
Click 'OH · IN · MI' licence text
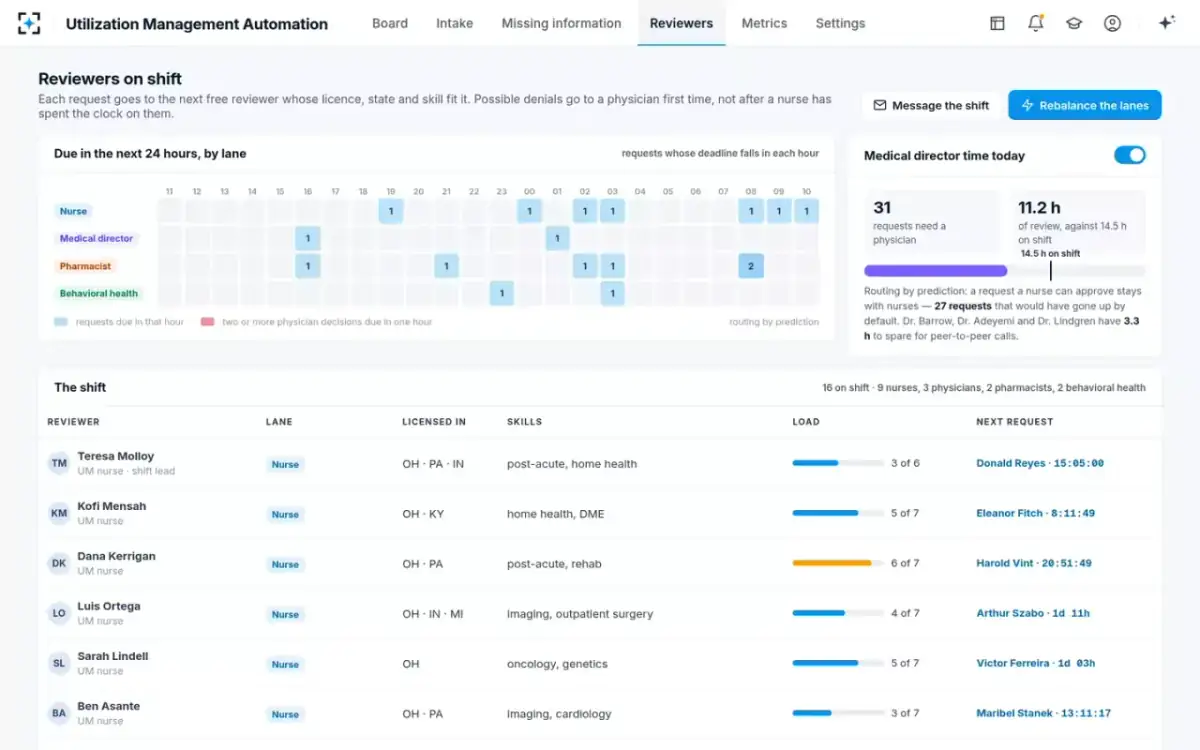coord(433,614)
